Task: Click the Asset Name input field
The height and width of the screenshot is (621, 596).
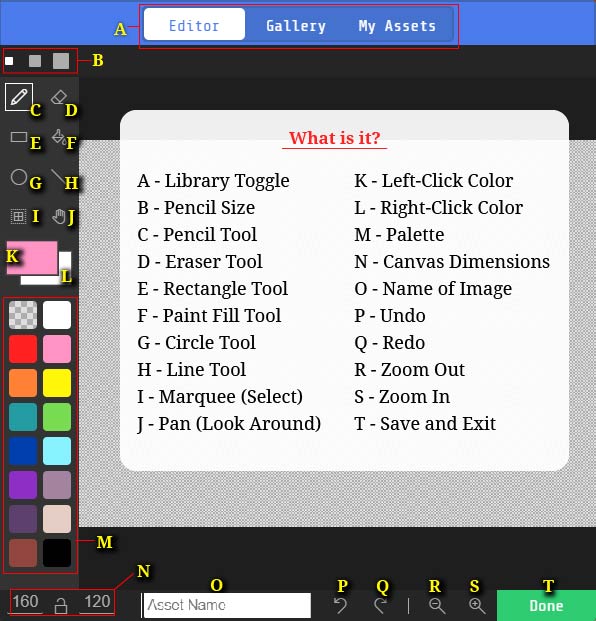Action: pos(227,605)
